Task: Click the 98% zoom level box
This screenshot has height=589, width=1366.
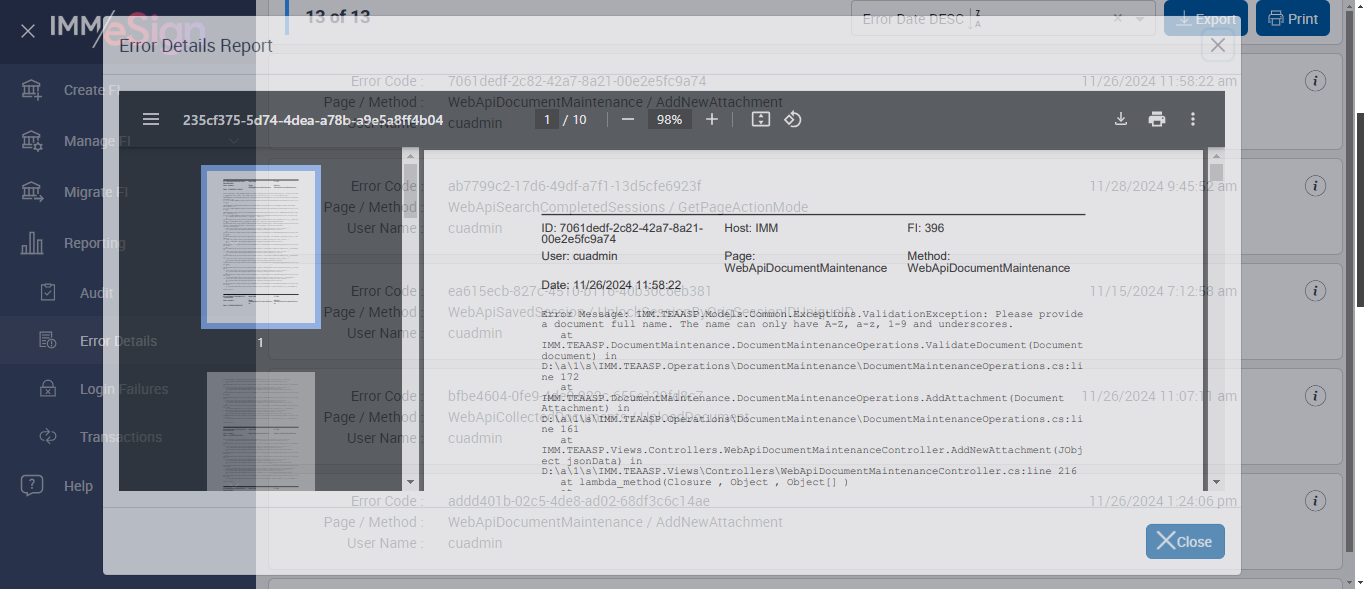Action: click(x=670, y=119)
